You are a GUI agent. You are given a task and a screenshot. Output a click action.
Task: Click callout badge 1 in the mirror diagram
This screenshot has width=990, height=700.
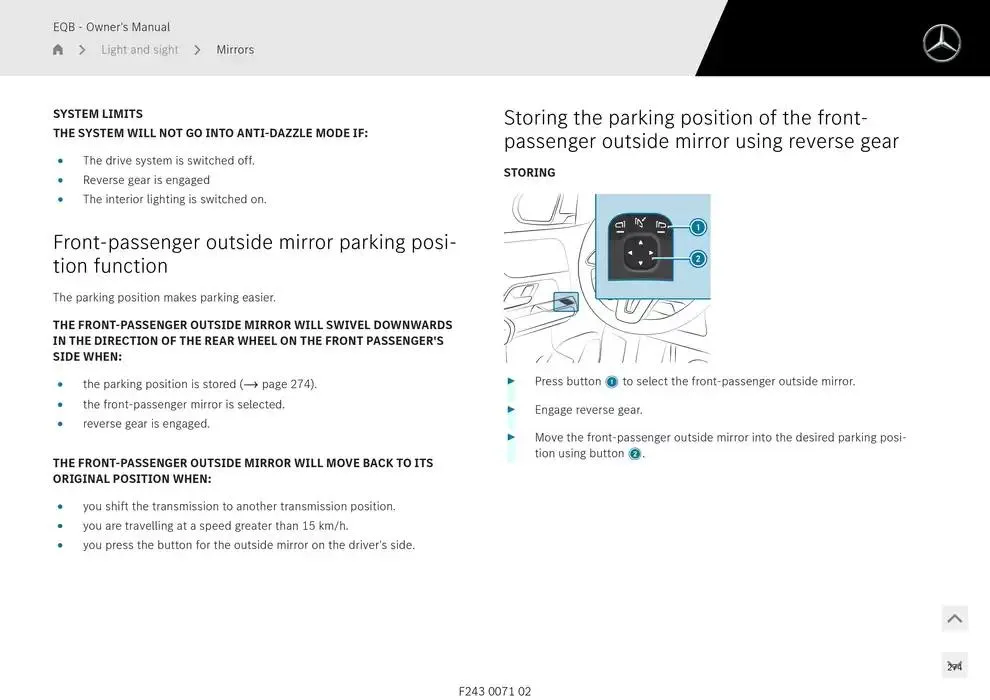click(697, 226)
